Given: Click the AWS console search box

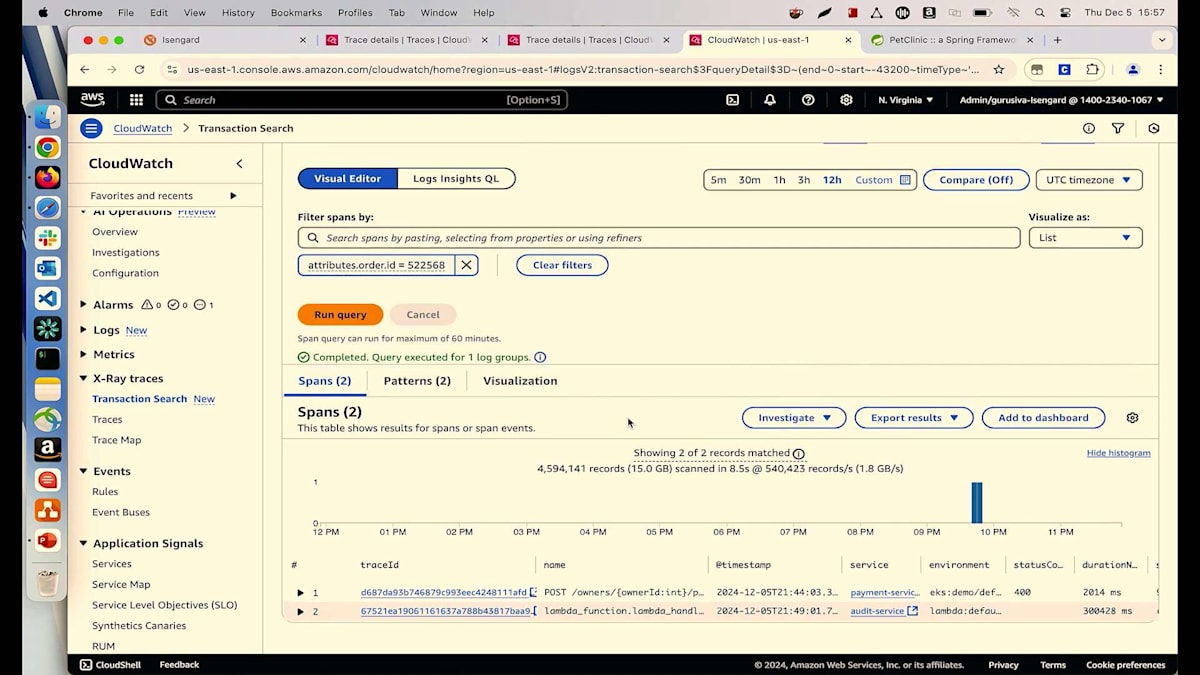Looking at the screenshot, I should (x=362, y=100).
